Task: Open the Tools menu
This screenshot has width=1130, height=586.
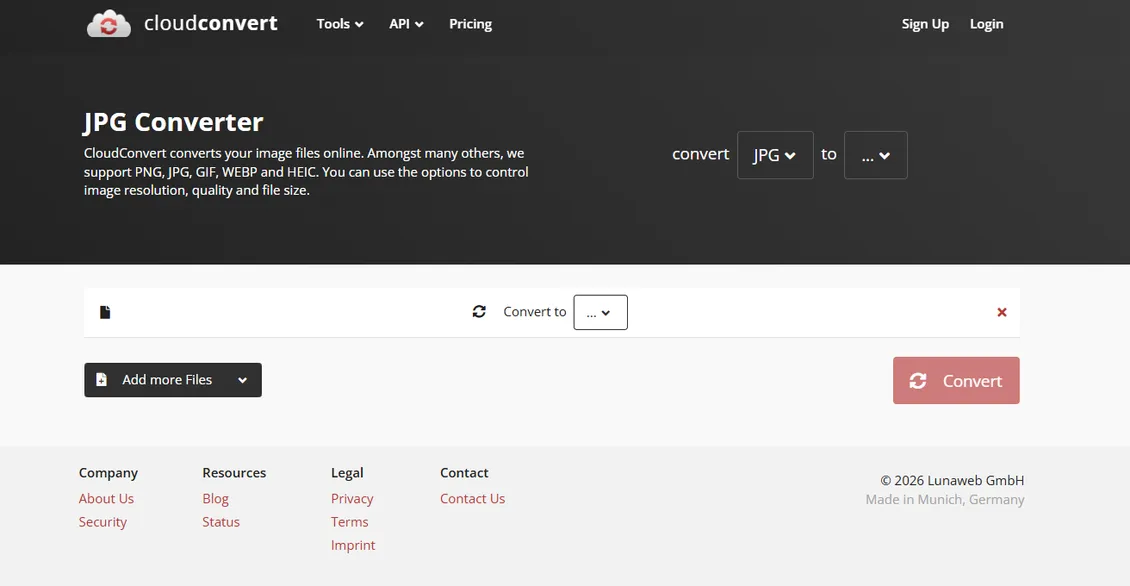Action: point(340,24)
